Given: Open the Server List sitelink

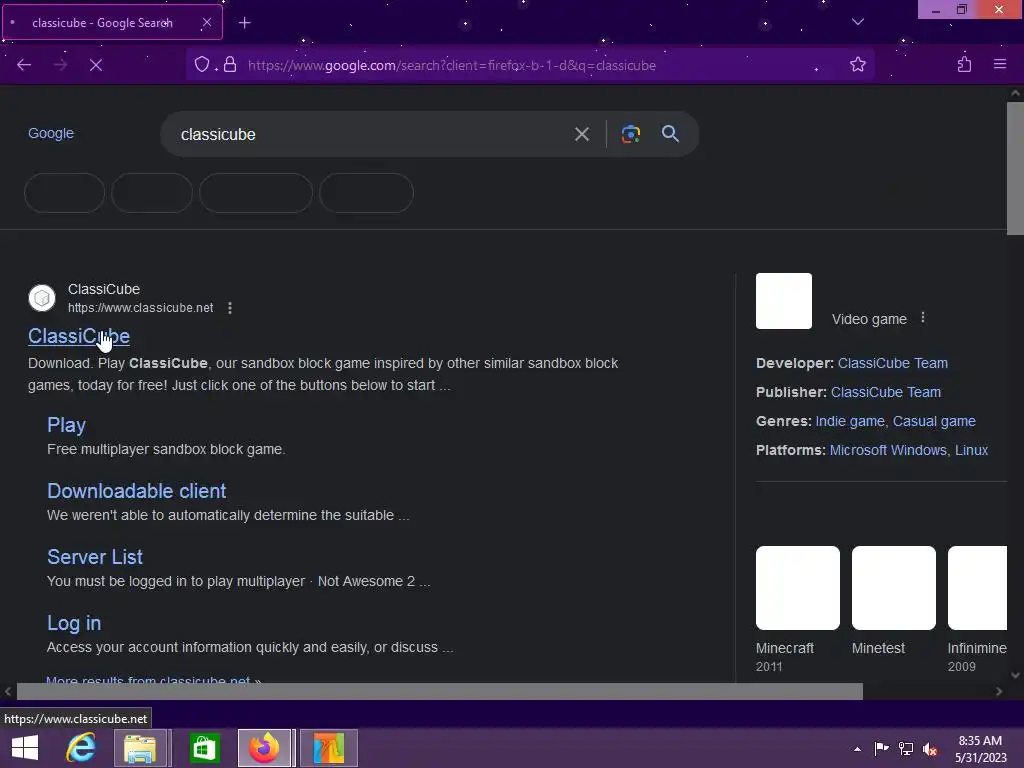Looking at the screenshot, I should tap(95, 557).
